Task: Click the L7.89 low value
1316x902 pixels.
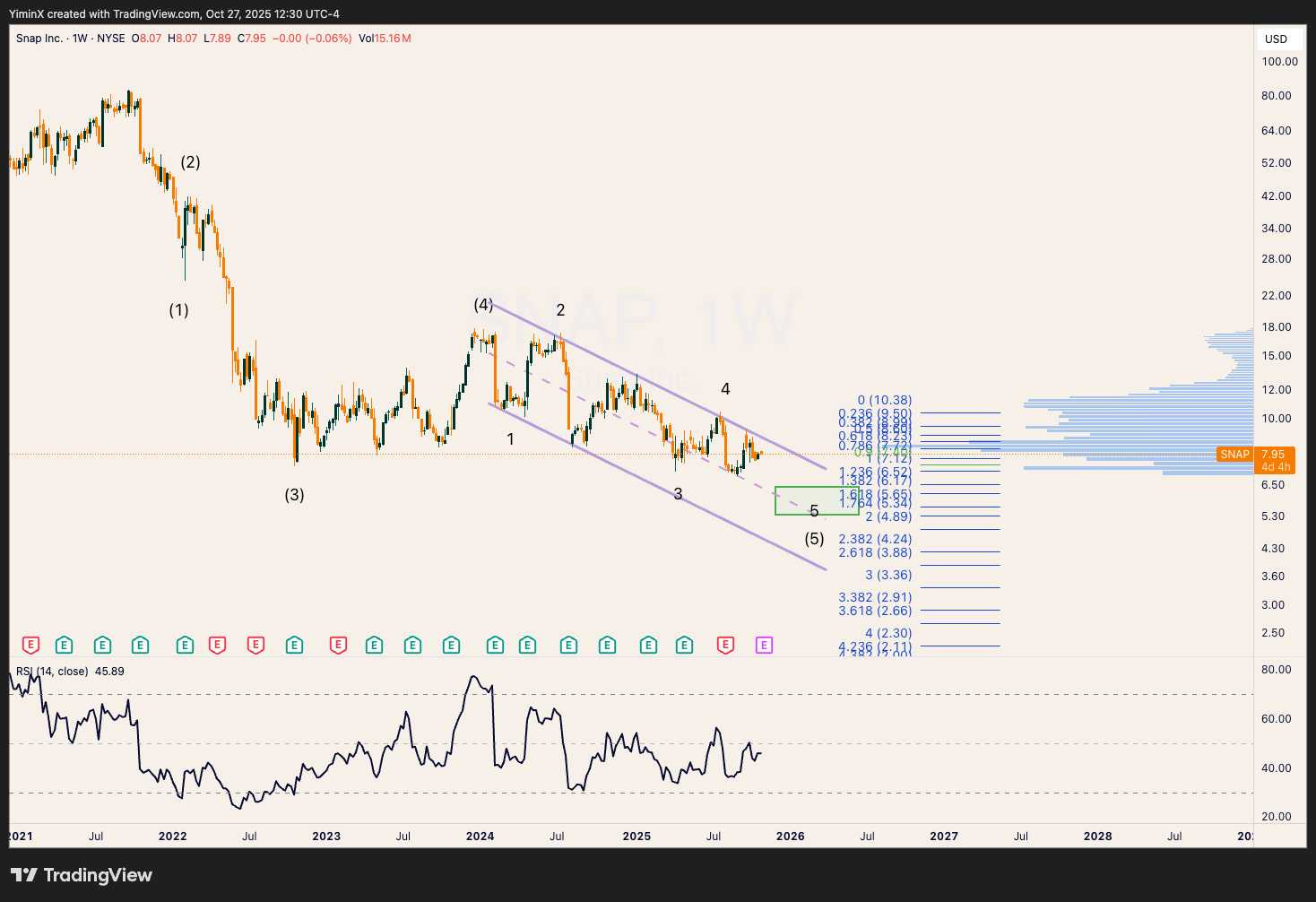Action: [x=217, y=39]
